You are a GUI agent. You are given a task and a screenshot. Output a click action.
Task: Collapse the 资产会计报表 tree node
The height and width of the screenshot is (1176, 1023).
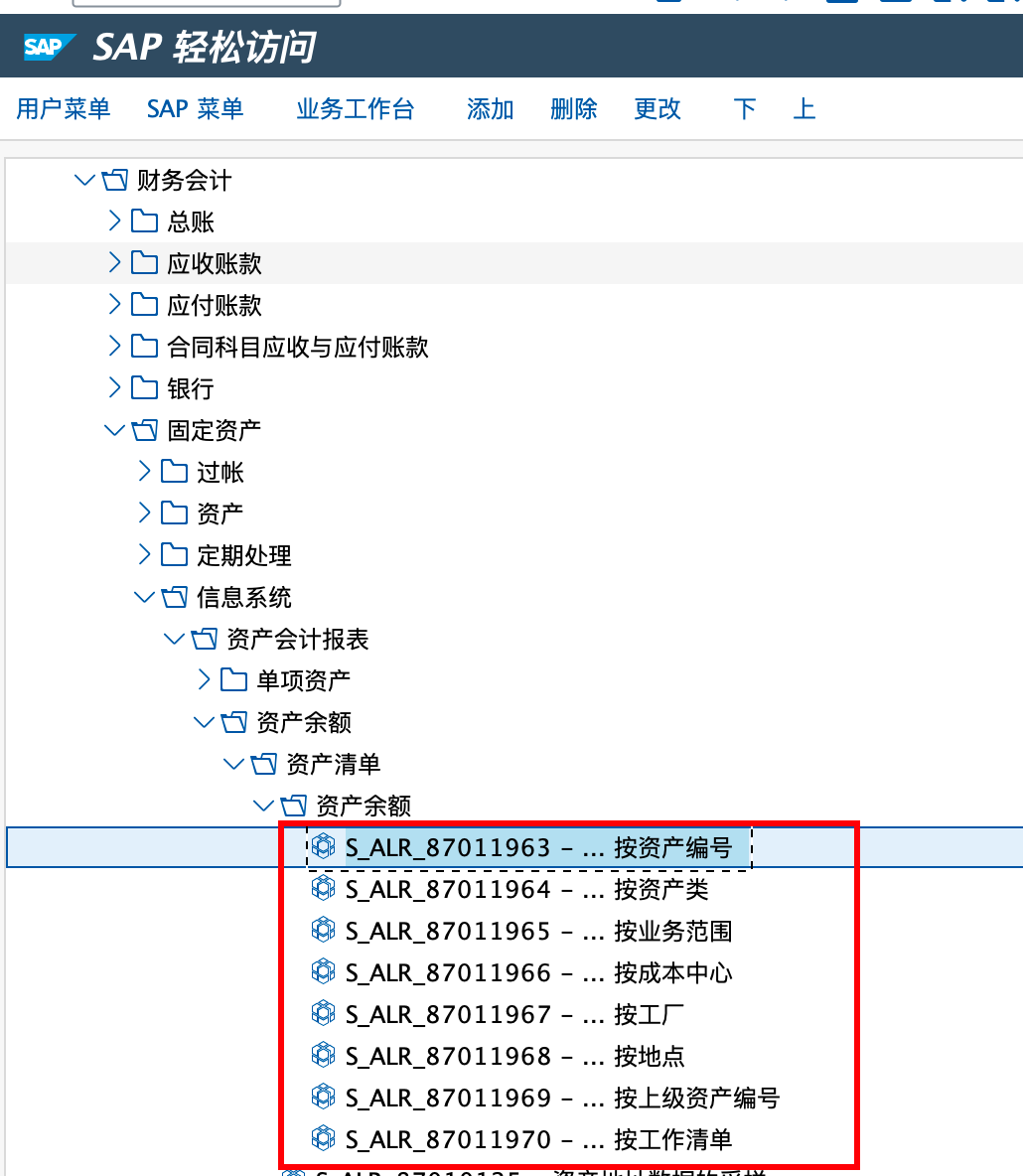(174, 639)
